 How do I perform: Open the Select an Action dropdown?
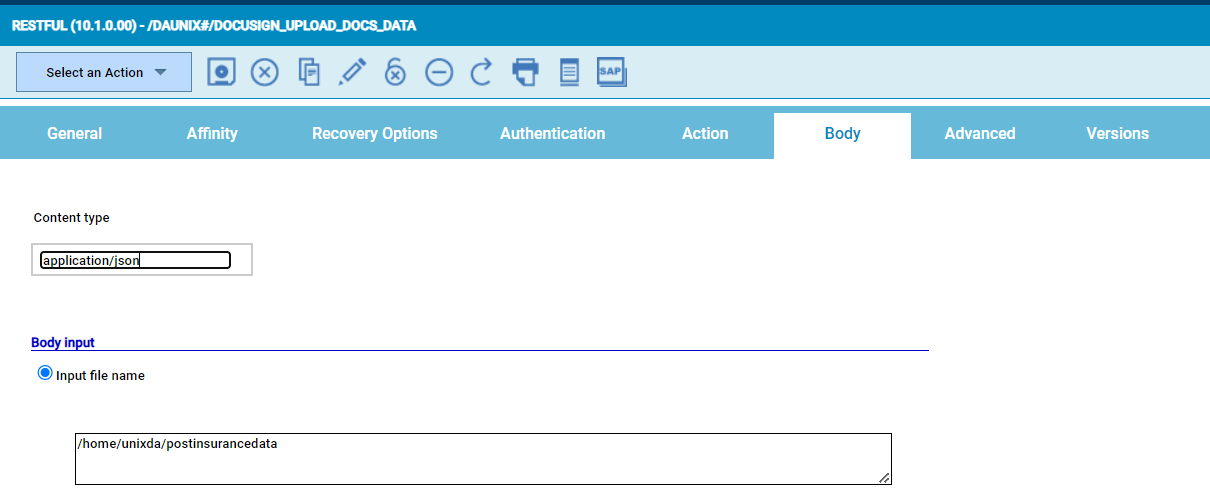point(104,72)
